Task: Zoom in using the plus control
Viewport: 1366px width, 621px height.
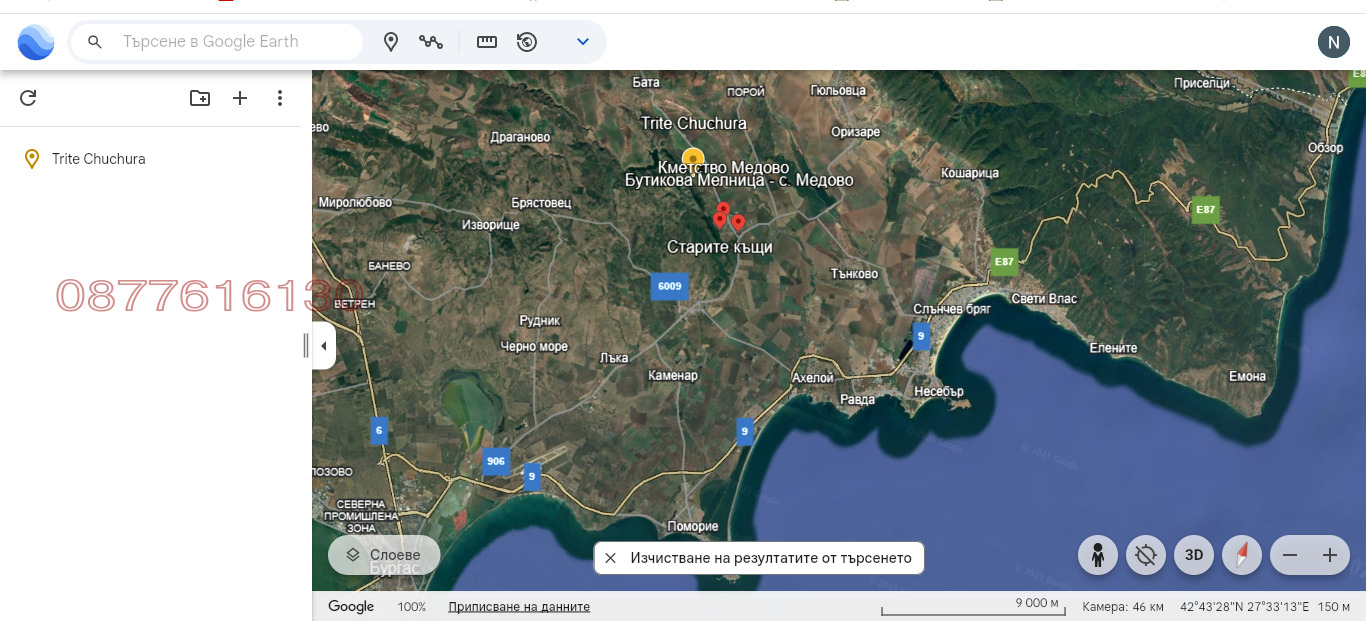Action: point(1330,554)
